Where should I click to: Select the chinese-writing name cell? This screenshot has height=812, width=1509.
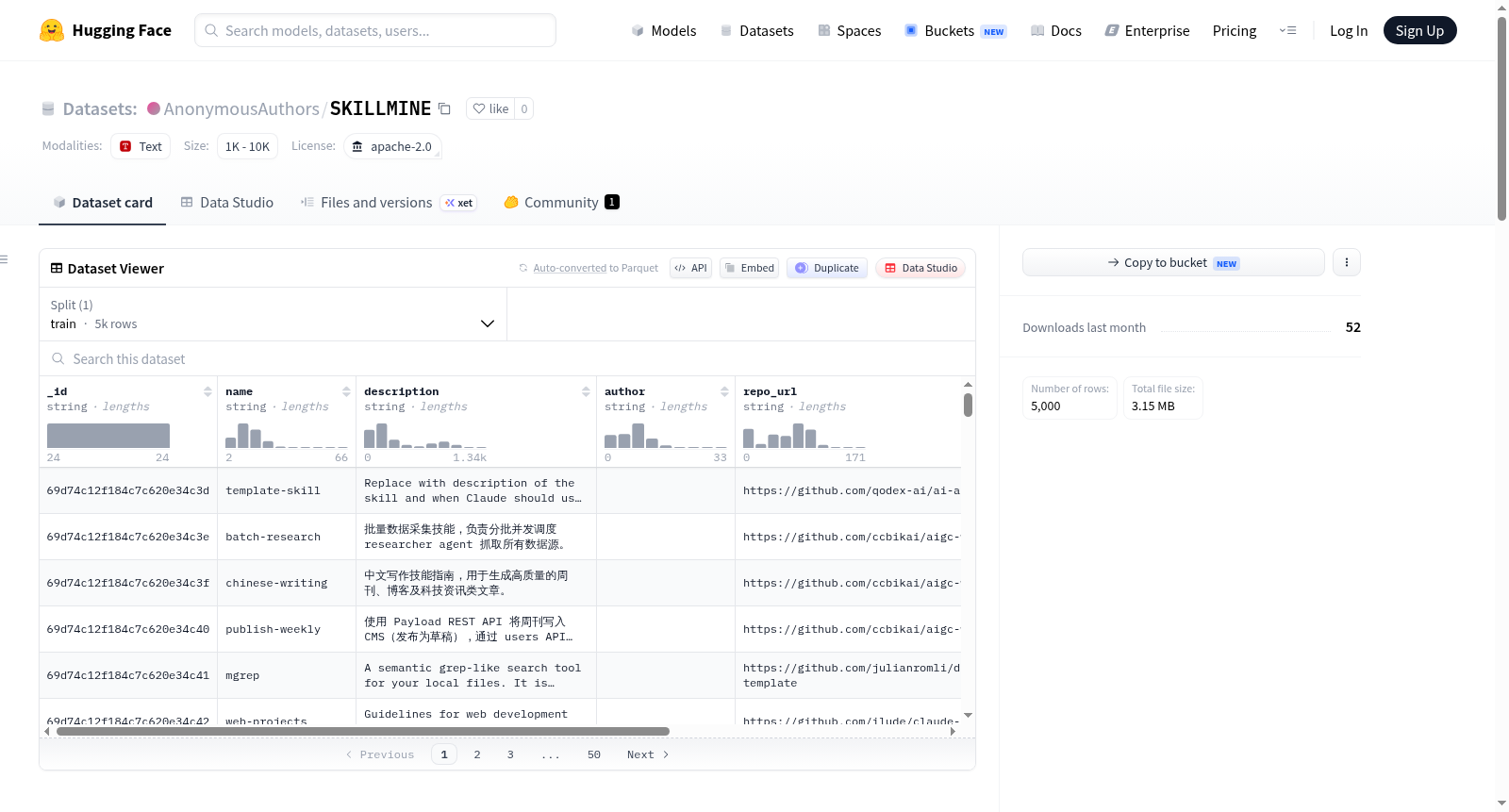(x=287, y=583)
